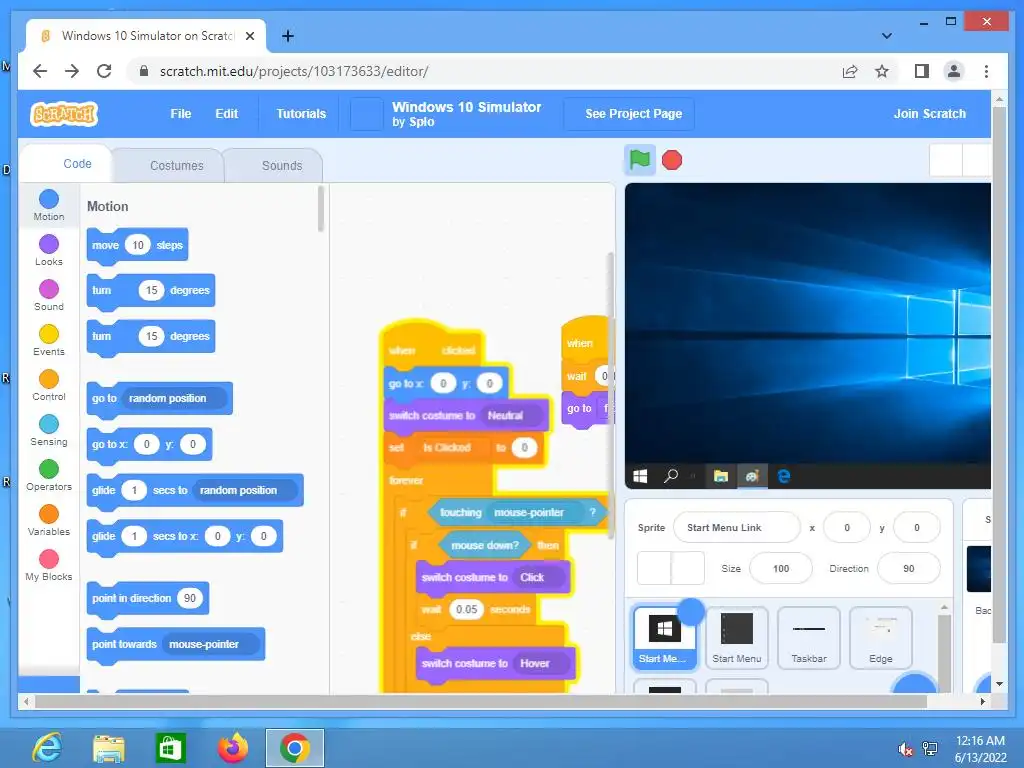The image size is (1024, 768).
Task: Open Chrome side panel icon
Action: [921, 71]
